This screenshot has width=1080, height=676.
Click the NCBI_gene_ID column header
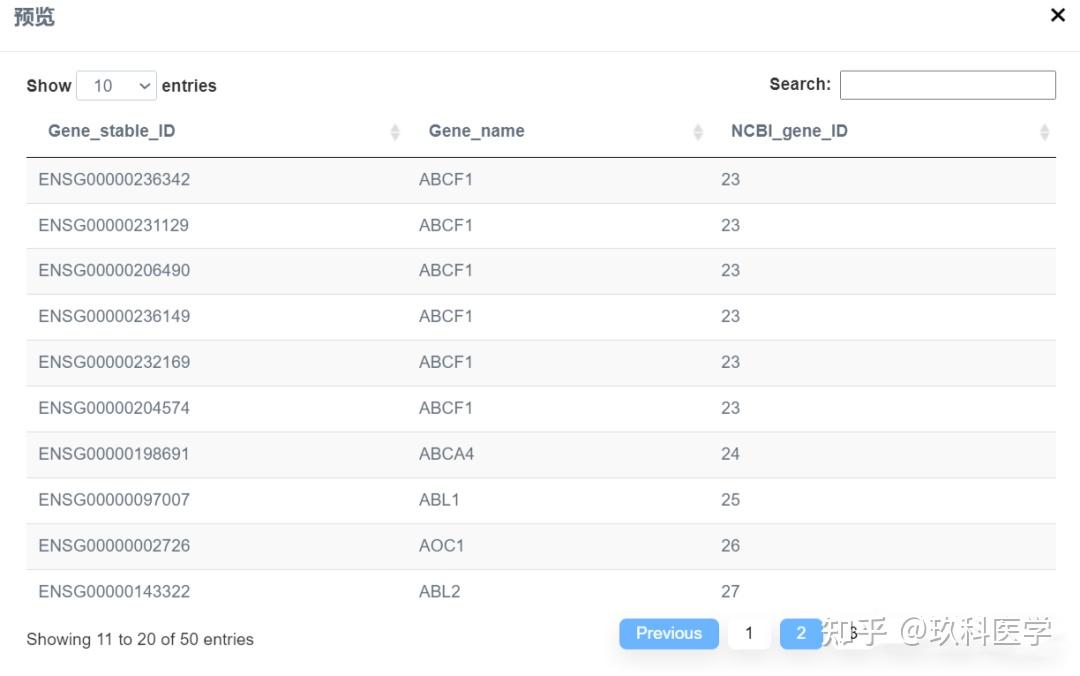pyautogui.click(x=789, y=131)
